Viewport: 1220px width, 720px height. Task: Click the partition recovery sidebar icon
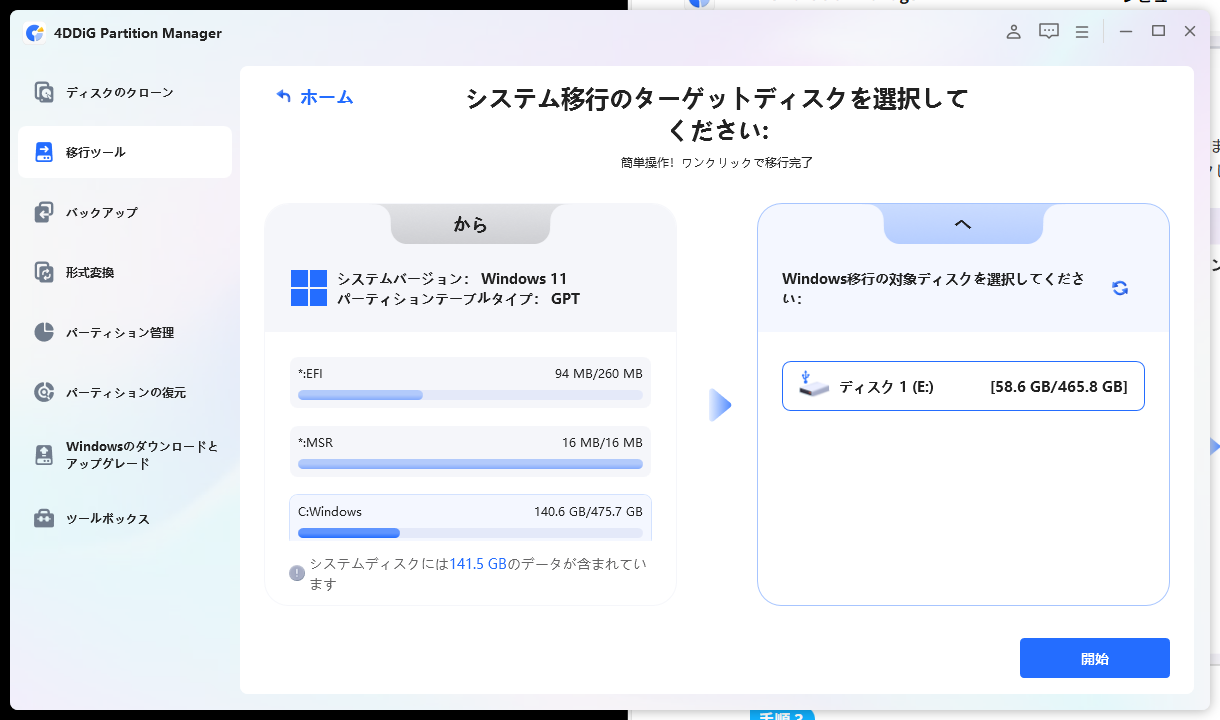[44, 392]
